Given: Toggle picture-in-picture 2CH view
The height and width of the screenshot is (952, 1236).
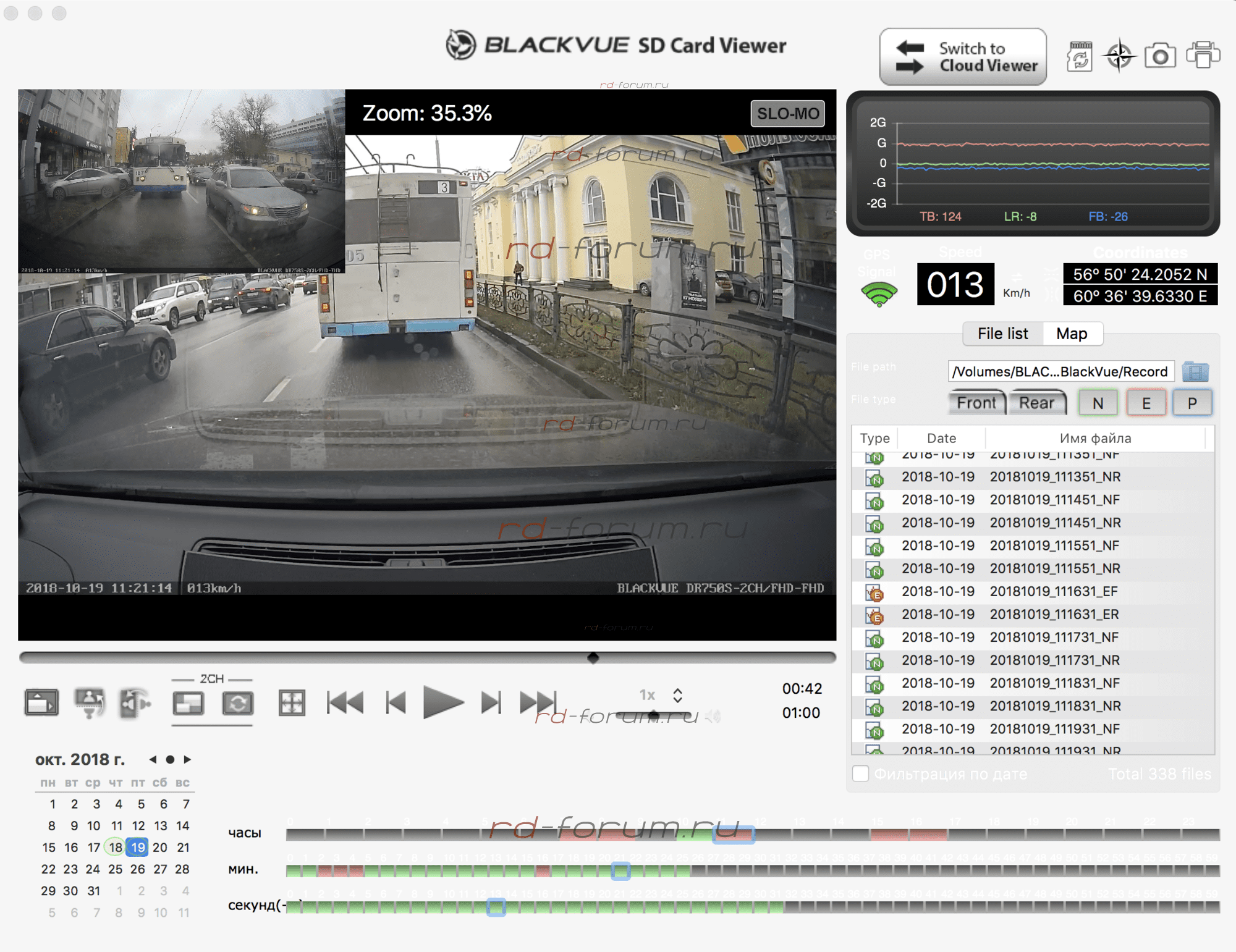Looking at the screenshot, I should pyautogui.click(x=188, y=703).
